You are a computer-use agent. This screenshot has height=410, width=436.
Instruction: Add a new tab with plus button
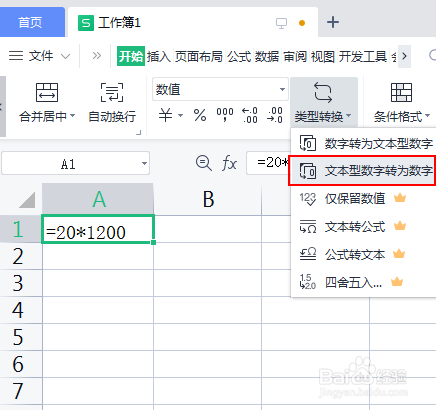click(333, 22)
